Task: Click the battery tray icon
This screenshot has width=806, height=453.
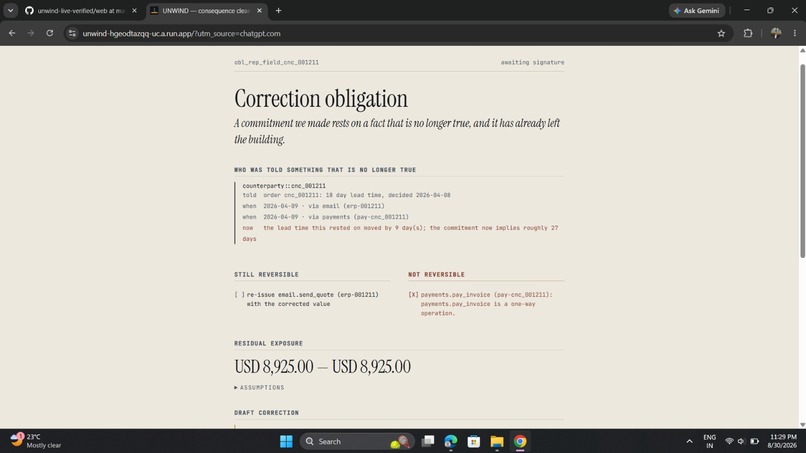Action: pos(755,441)
